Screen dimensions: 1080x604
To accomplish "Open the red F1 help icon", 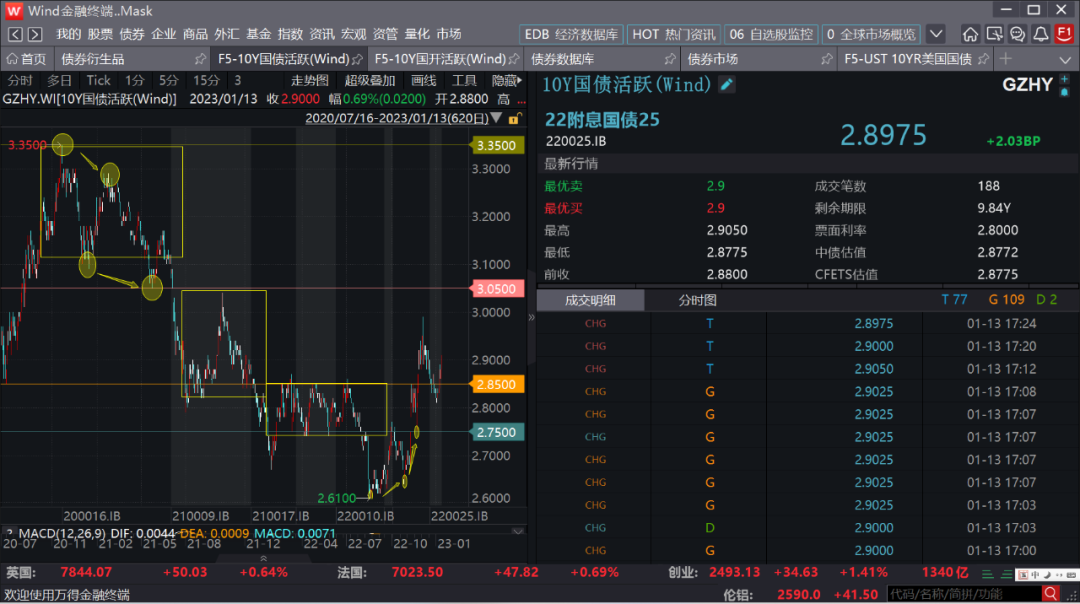I will tap(1064, 34).
